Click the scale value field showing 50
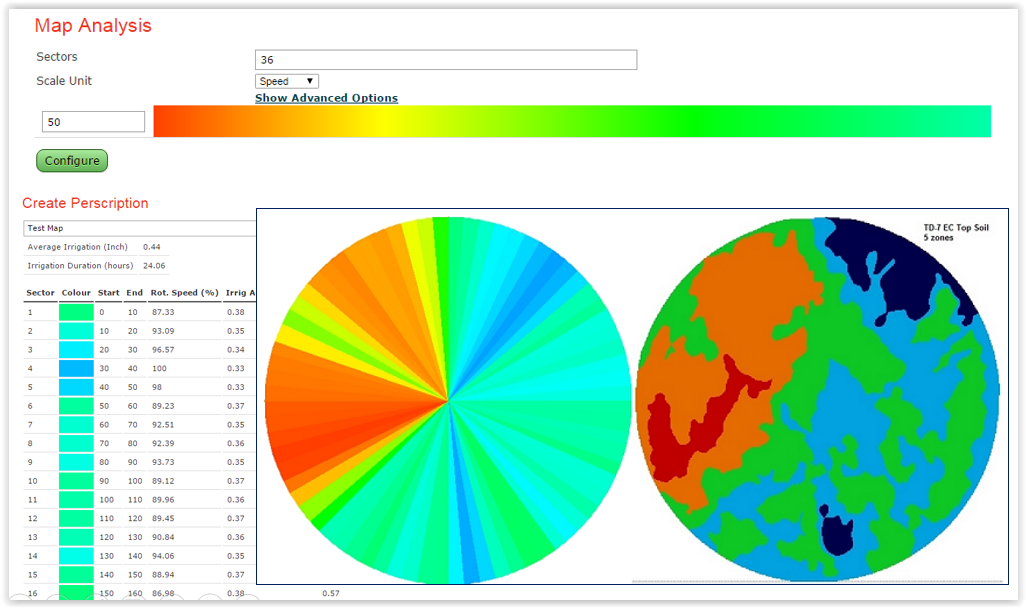 coord(94,122)
